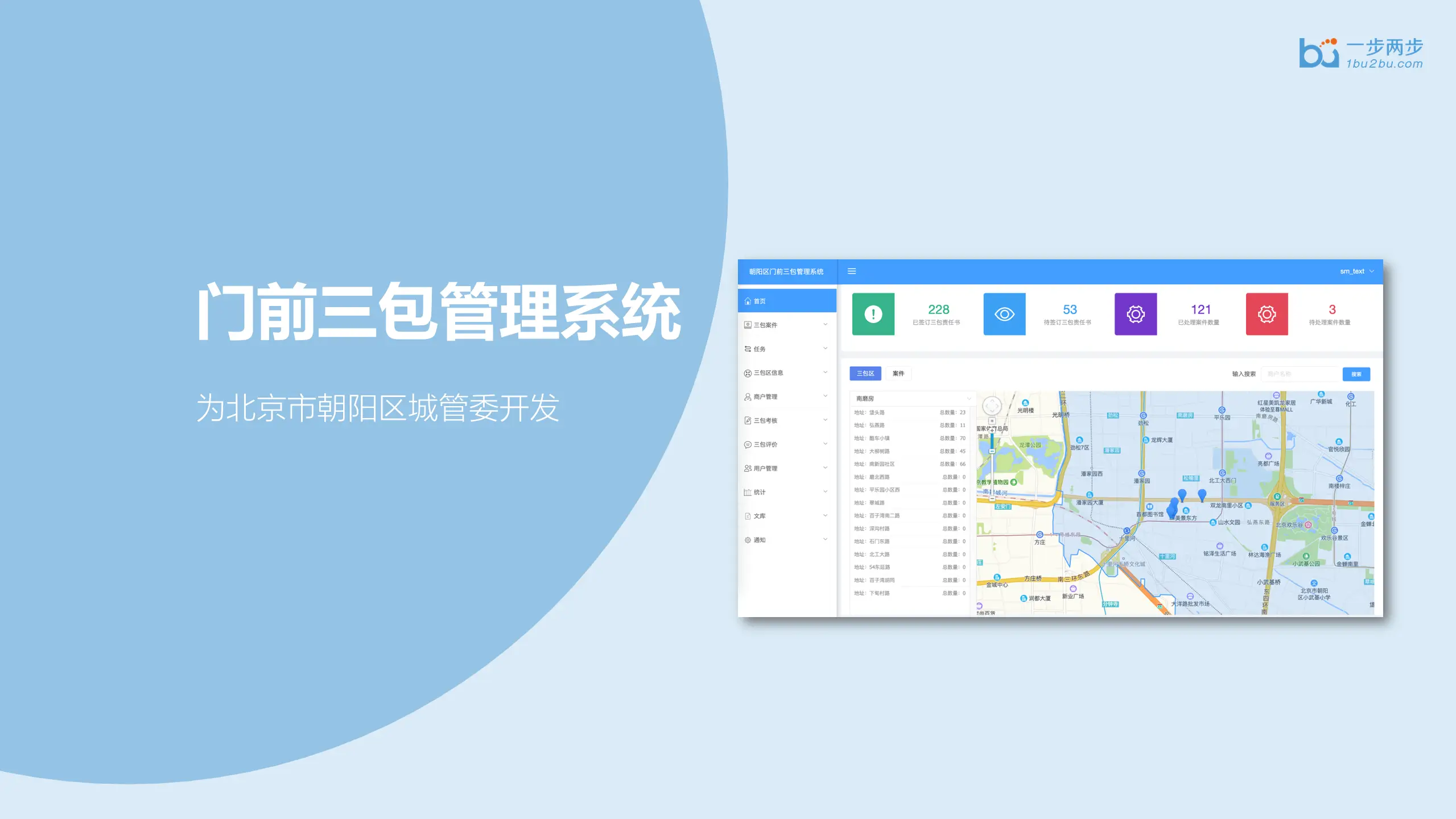Screen dimensions: 1456x819
Task: Click the hamburger menu collapse icon
Action: (x=852, y=271)
